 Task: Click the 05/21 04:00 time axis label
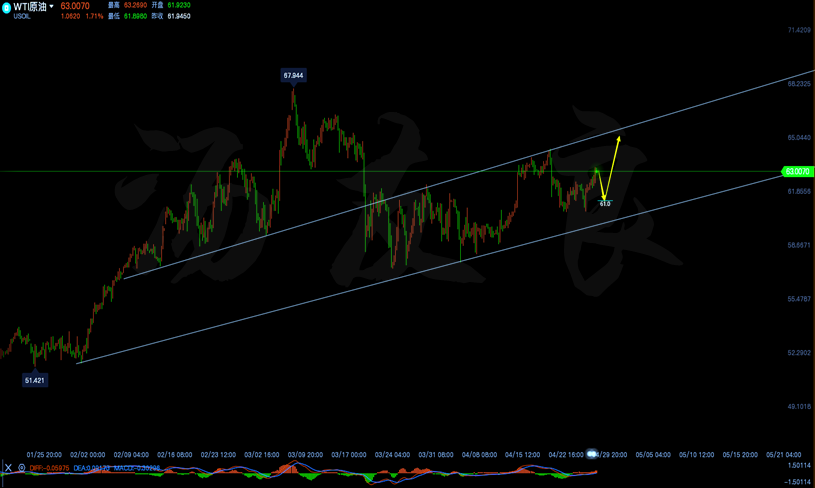[x=783, y=455]
